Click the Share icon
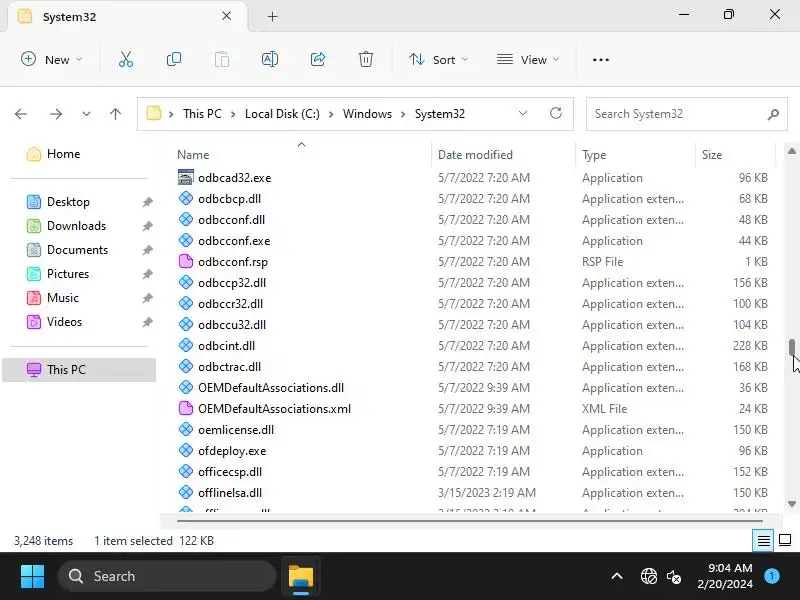Screen dimensions: 800x600 318,59
